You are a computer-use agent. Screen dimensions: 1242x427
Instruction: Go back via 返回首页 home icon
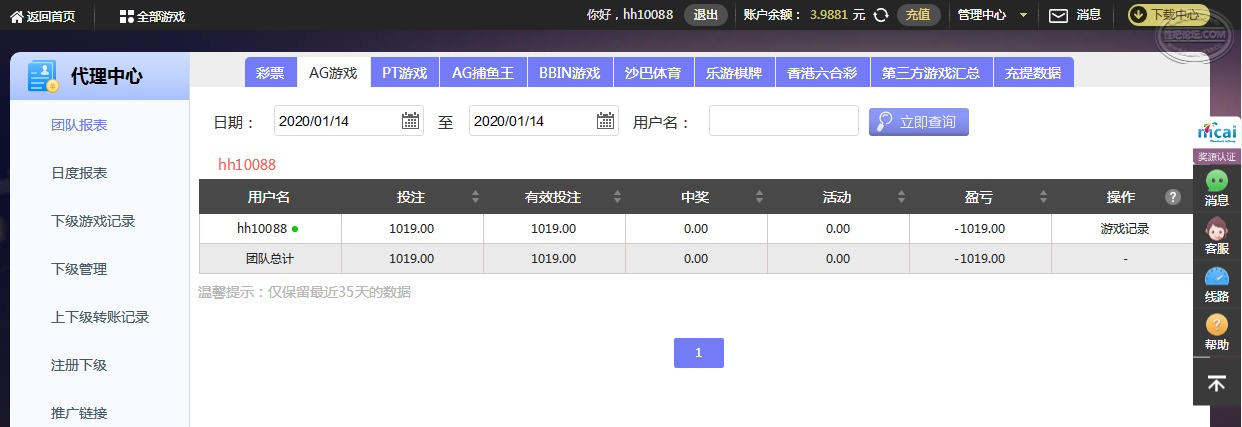pos(17,16)
